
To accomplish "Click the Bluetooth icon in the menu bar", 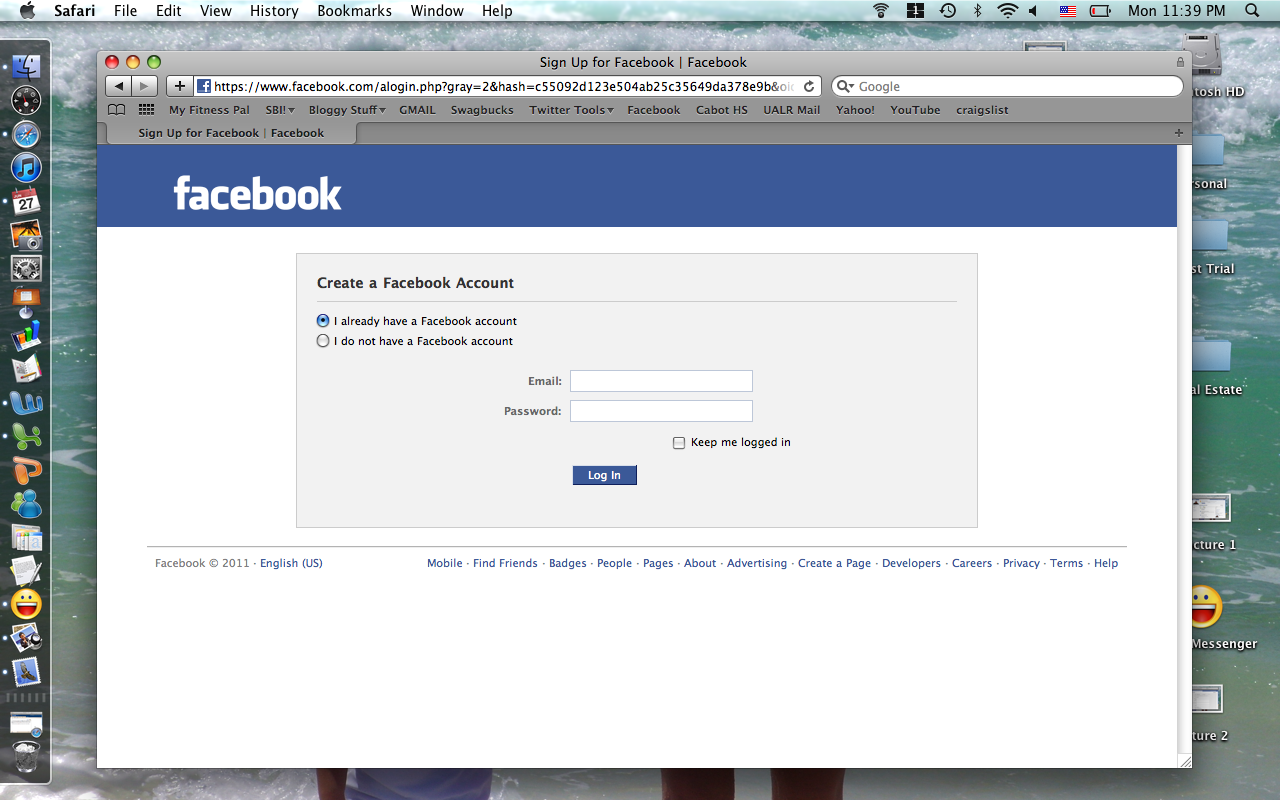I will (977, 11).
